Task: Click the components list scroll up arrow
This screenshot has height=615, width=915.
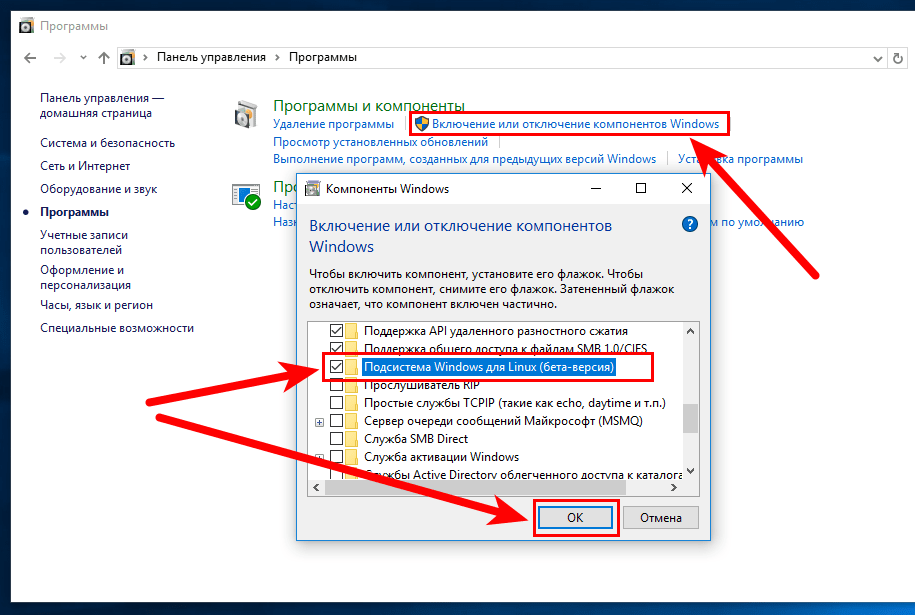Action: click(x=690, y=331)
